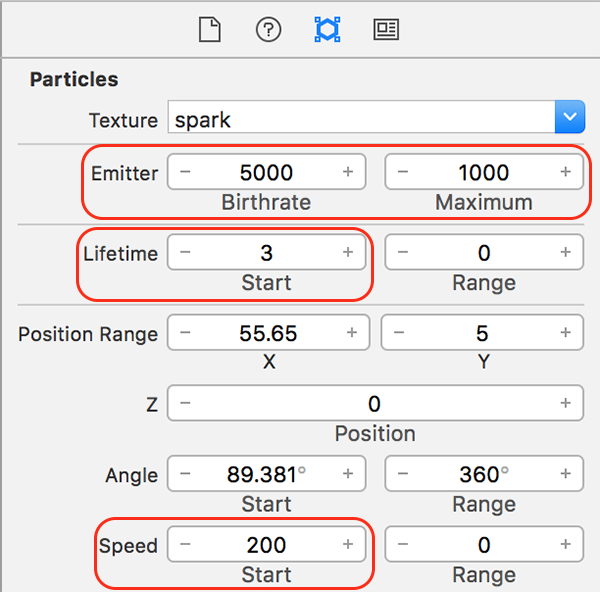Screen dimensions: 600x592
Task: Increase Emitter Maximum with plus button
Action: point(566,171)
